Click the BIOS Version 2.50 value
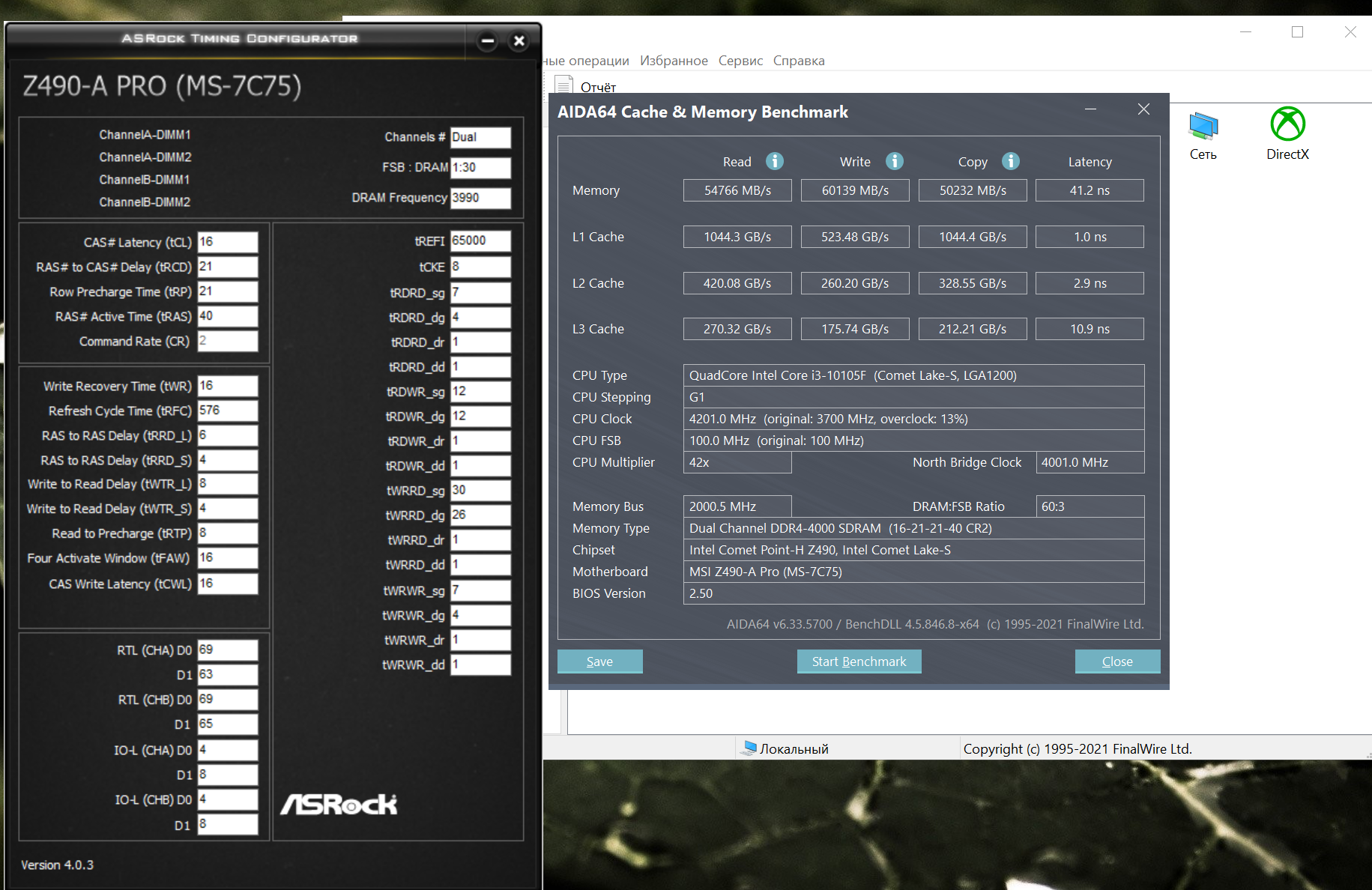Screen dimensions: 1372x890 (913, 593)
